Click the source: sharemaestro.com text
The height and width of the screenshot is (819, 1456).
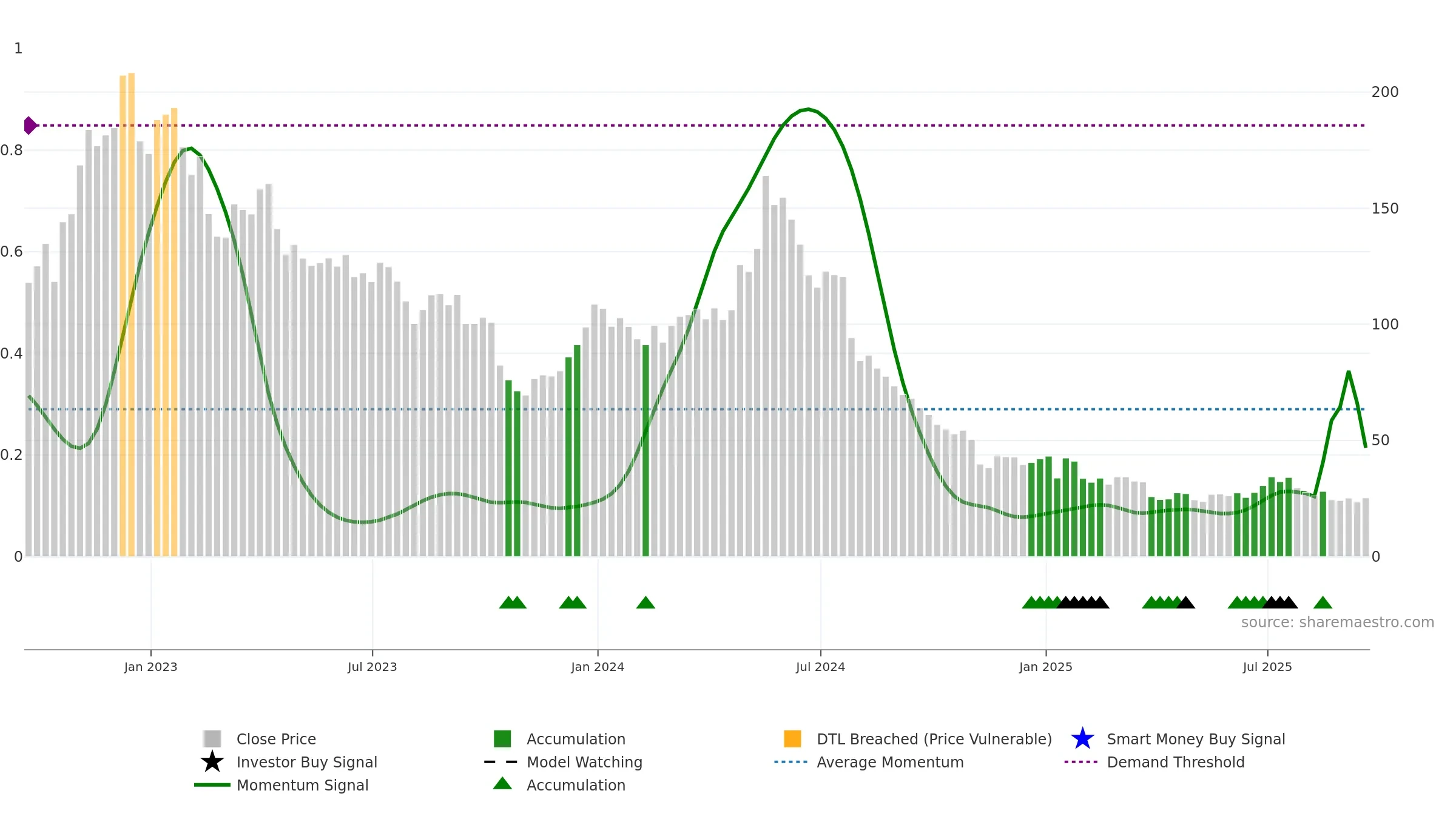pyautogui.click(x=1337, y=622)
